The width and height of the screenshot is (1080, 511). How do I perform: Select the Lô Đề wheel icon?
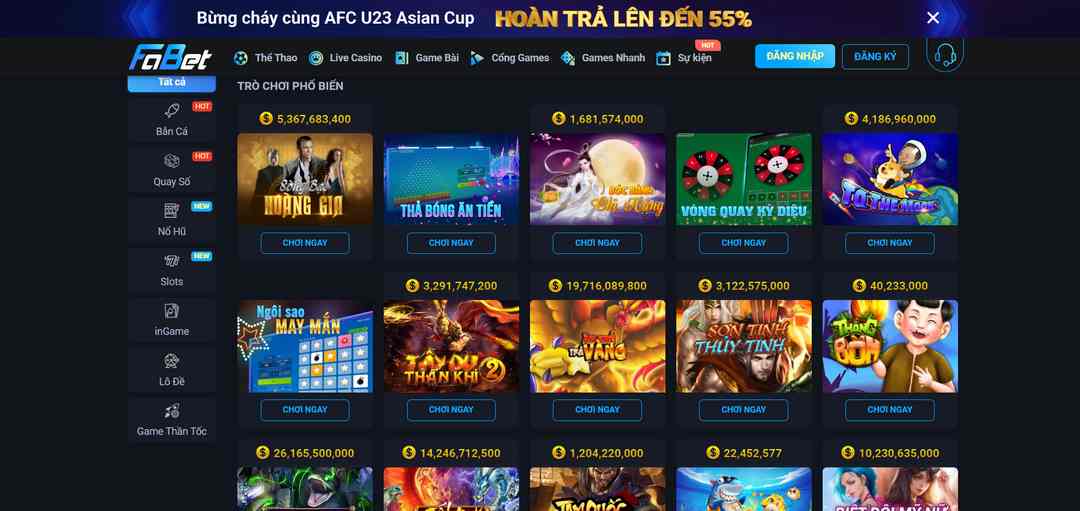[172, 361]
